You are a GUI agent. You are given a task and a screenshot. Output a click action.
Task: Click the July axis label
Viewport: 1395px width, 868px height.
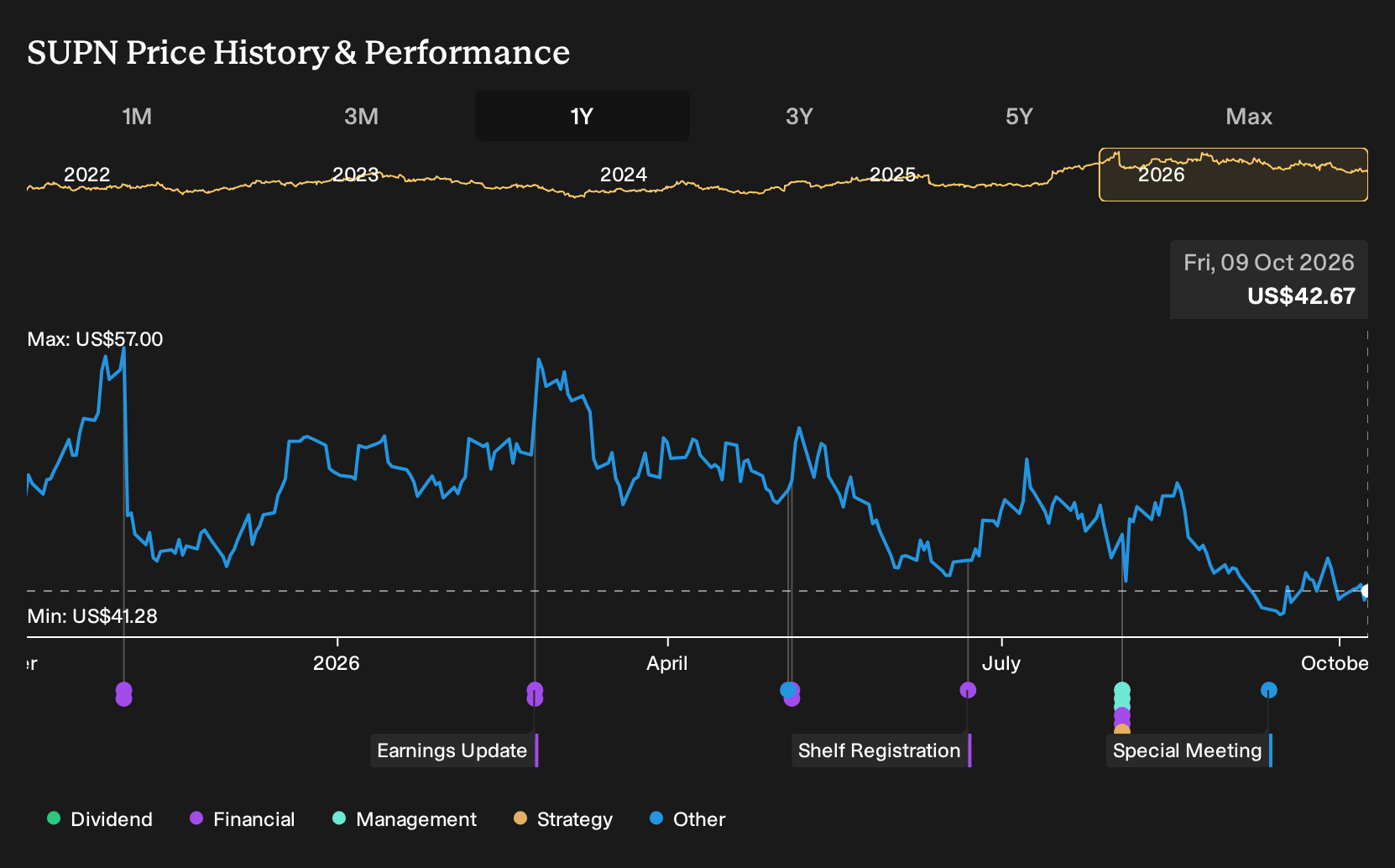(1001, 663)
